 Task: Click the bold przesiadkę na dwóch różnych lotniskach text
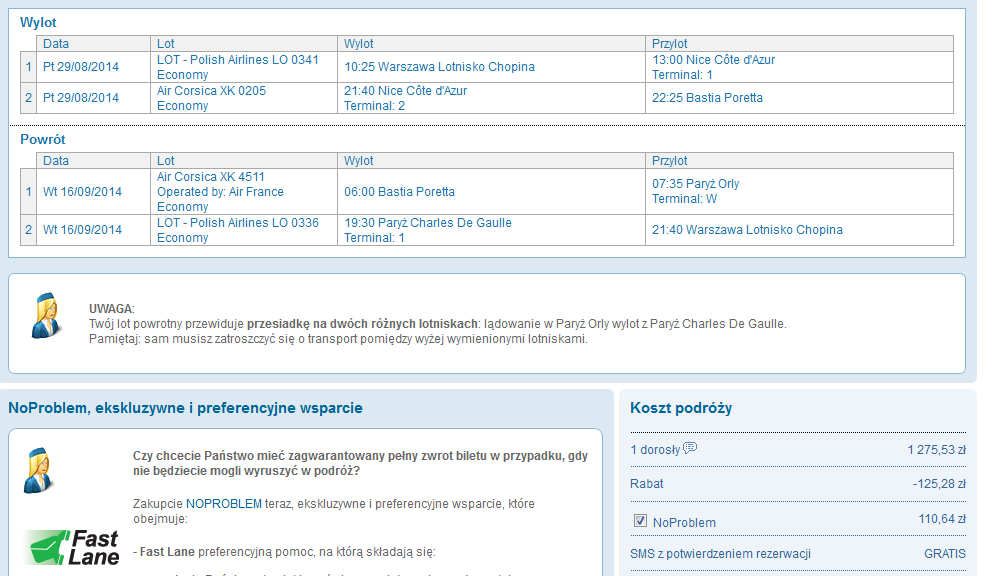point(362,324)
